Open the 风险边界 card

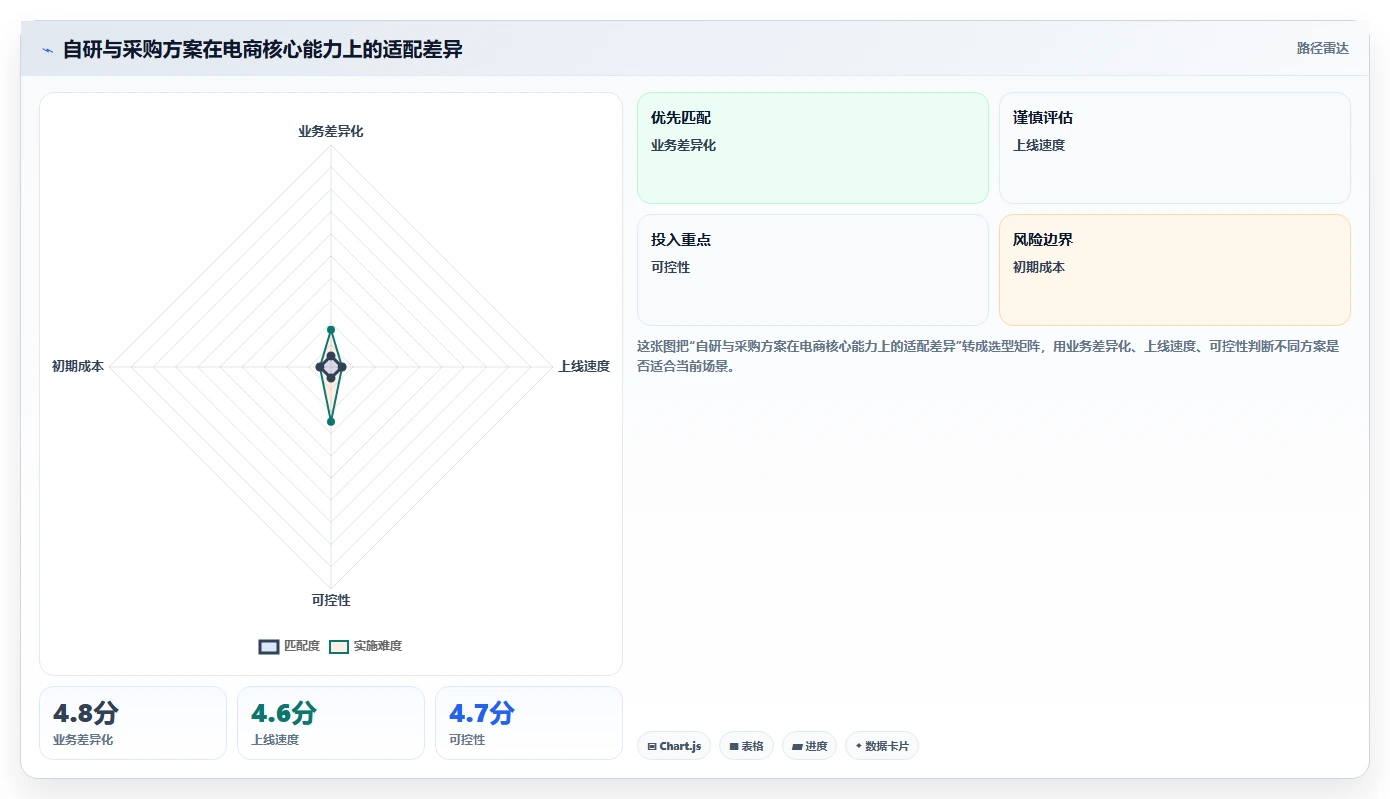(1175, 270)
